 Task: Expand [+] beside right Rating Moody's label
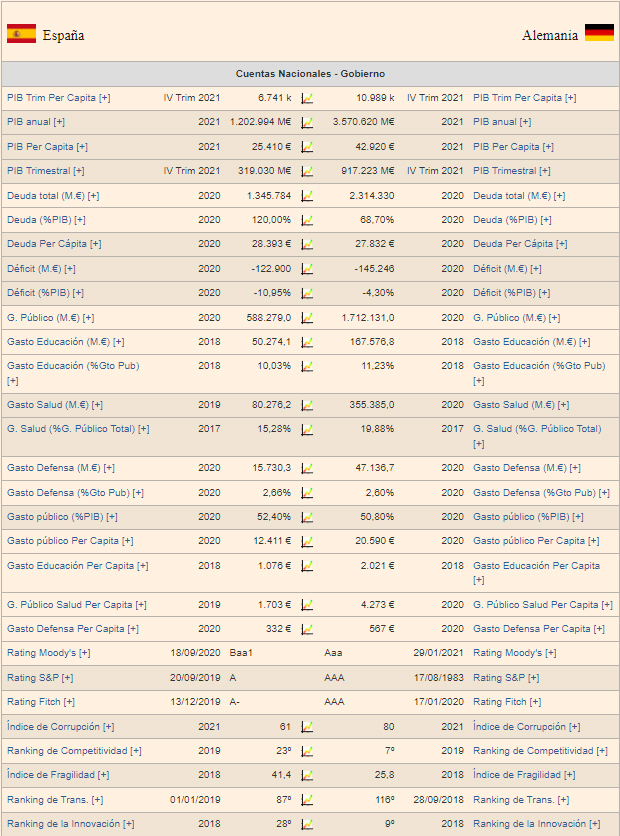click(x=550, y=653)
